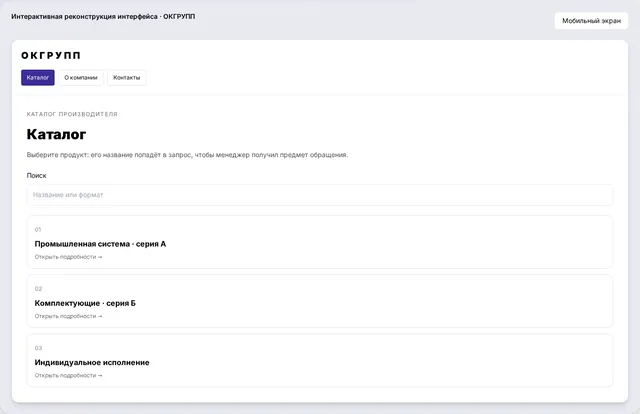Click the ОКГРУПП logo
Viewport: 640px width, 414px height.
click(51, 56)
